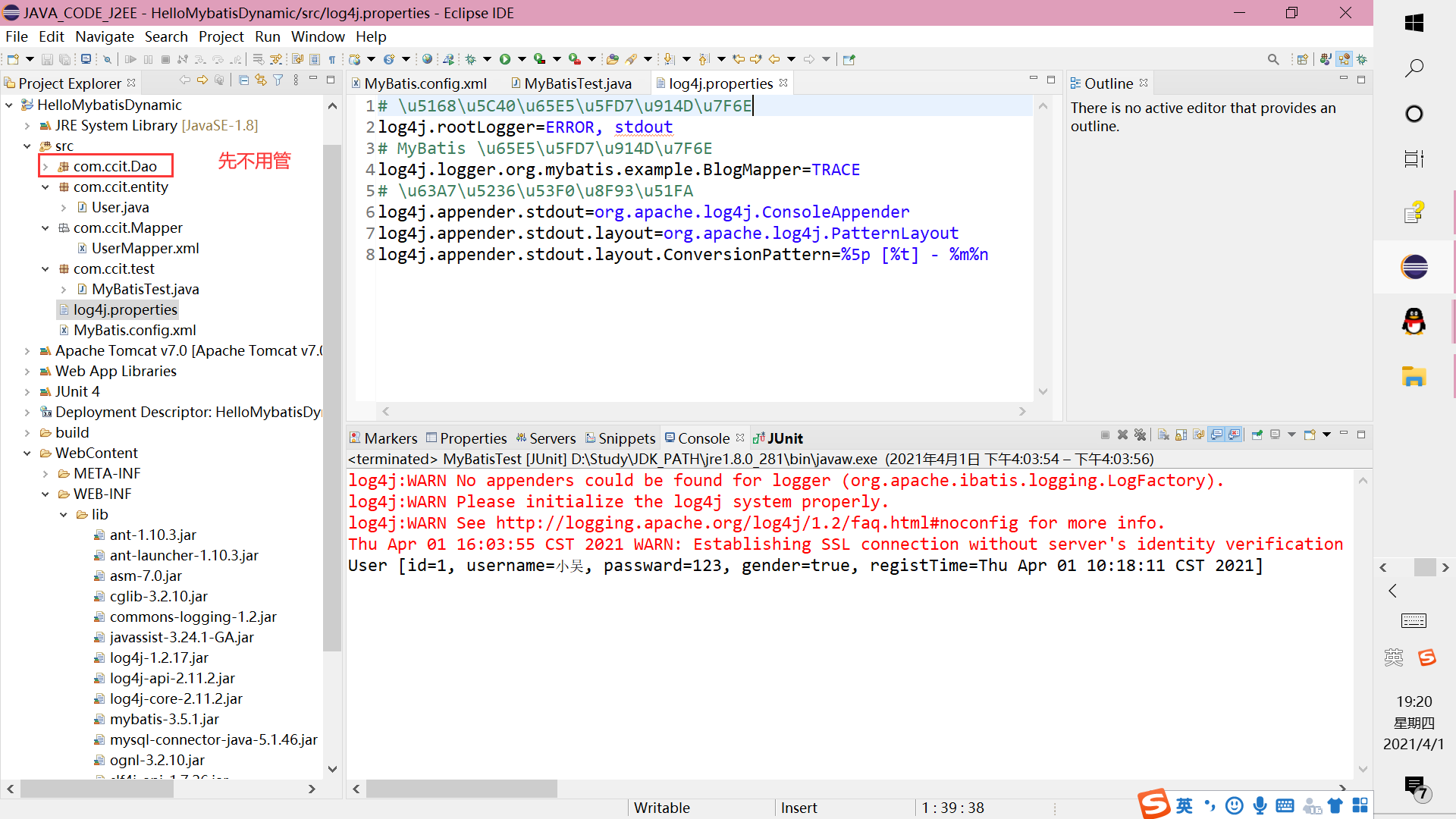This screenshot has width=1456, height=819.
Task: Click Remove All Terminated Launches icon
Action: (x=1140, y=435)
